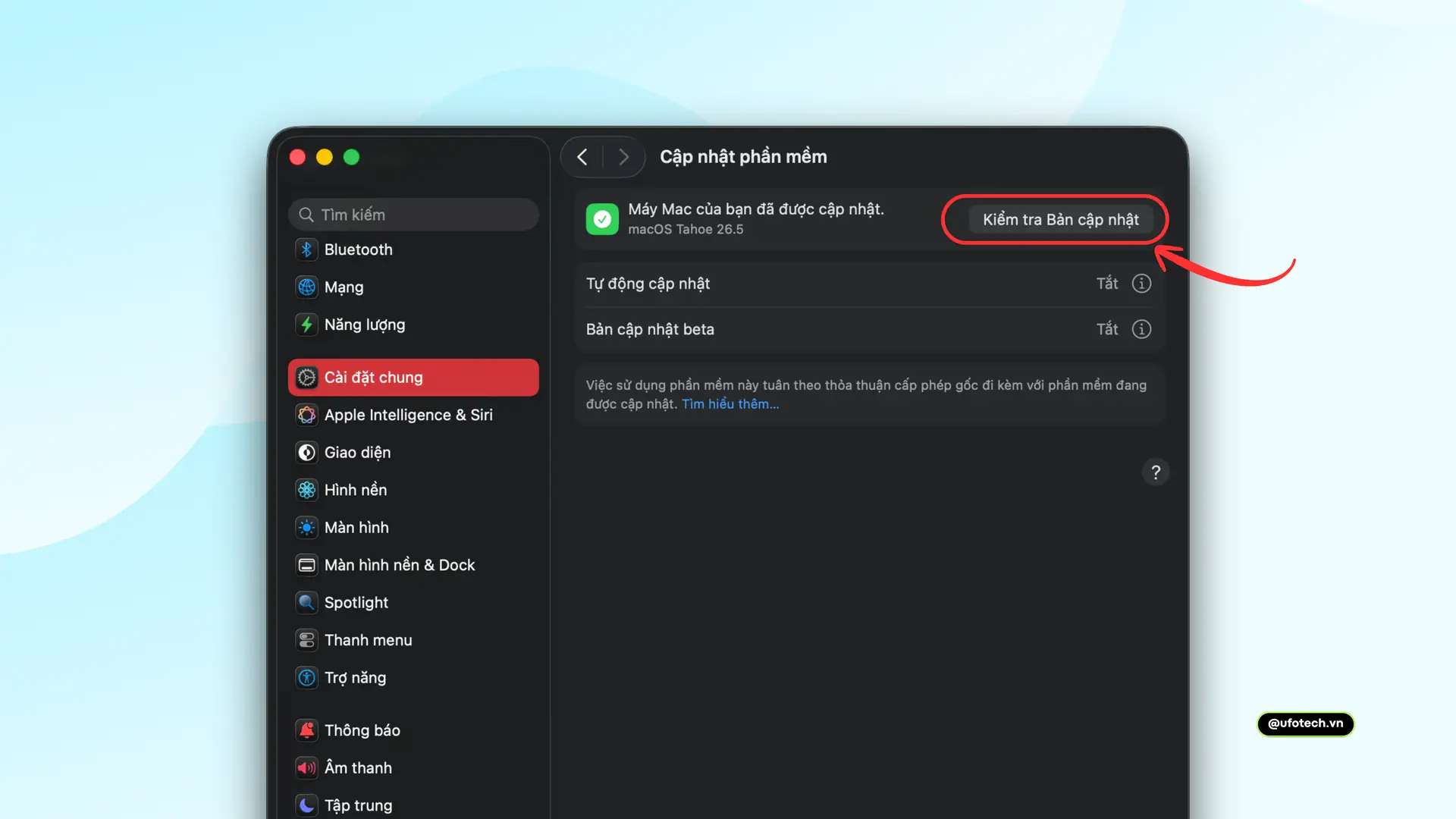This screenshot has width=1456, height=819.
Task: Click the Năng lượng lightning bolt icon
Action: coord(306,325)
